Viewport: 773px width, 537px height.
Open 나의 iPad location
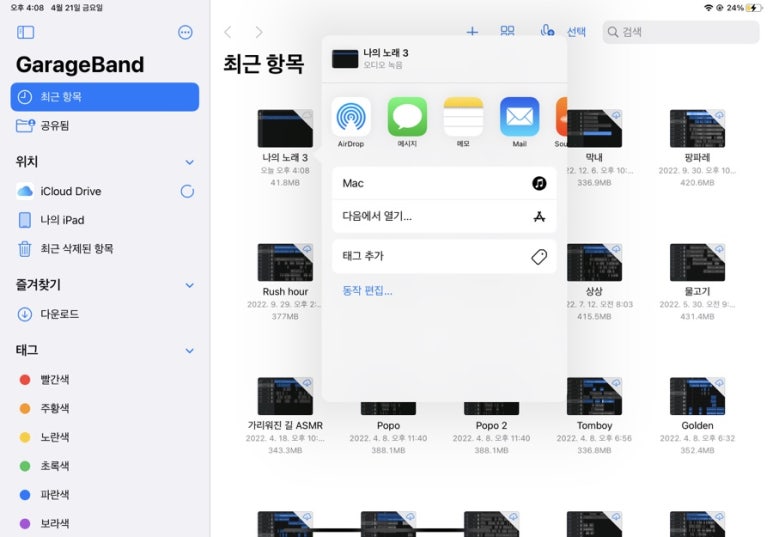point(105,220)
